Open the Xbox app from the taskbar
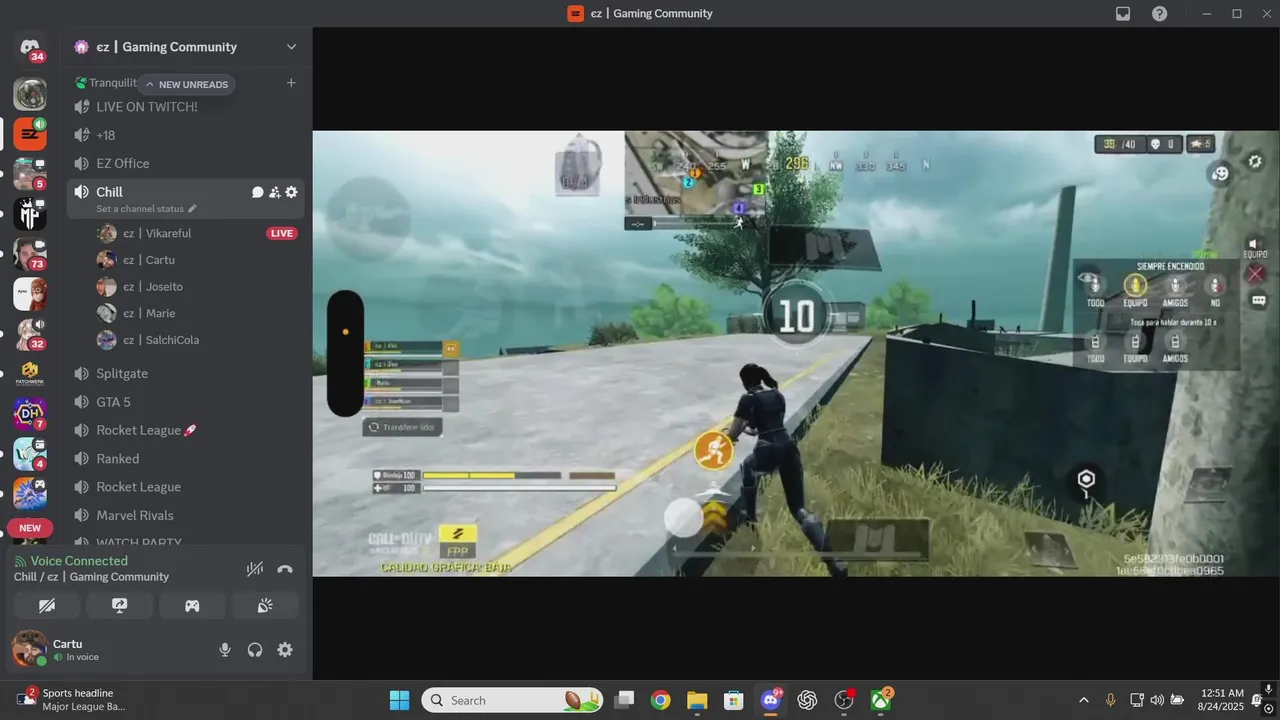Image resolution: width=1280 pixels, height=720 pixels. click(x=881, y=700)
